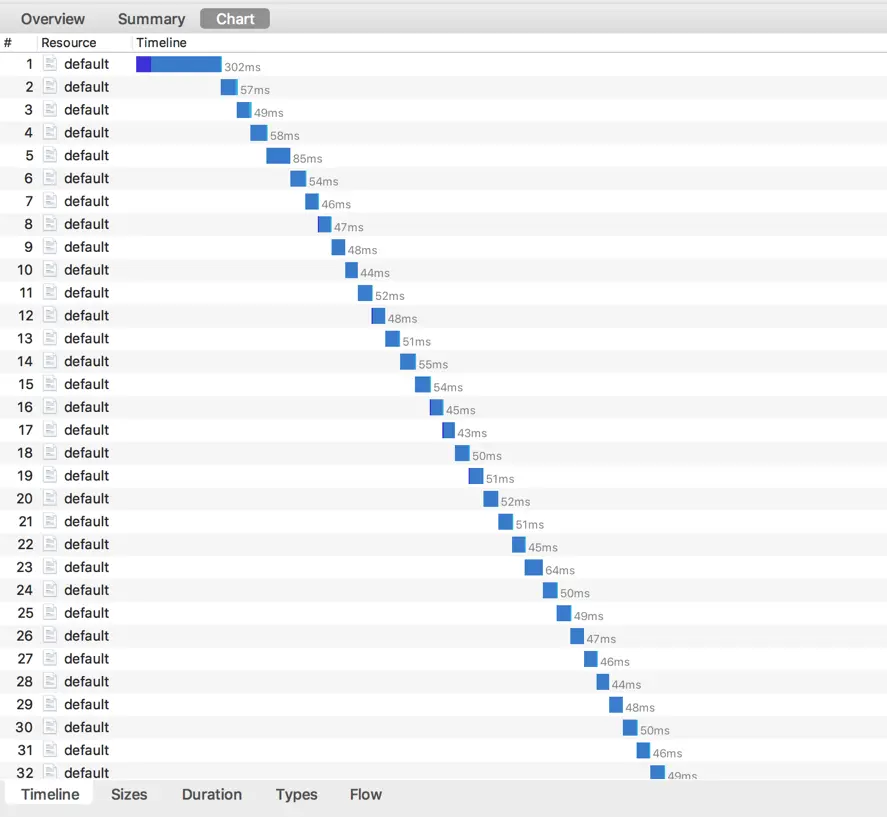Click the document icon in row 16
The image size is (887, 817).
pos(50,407)
